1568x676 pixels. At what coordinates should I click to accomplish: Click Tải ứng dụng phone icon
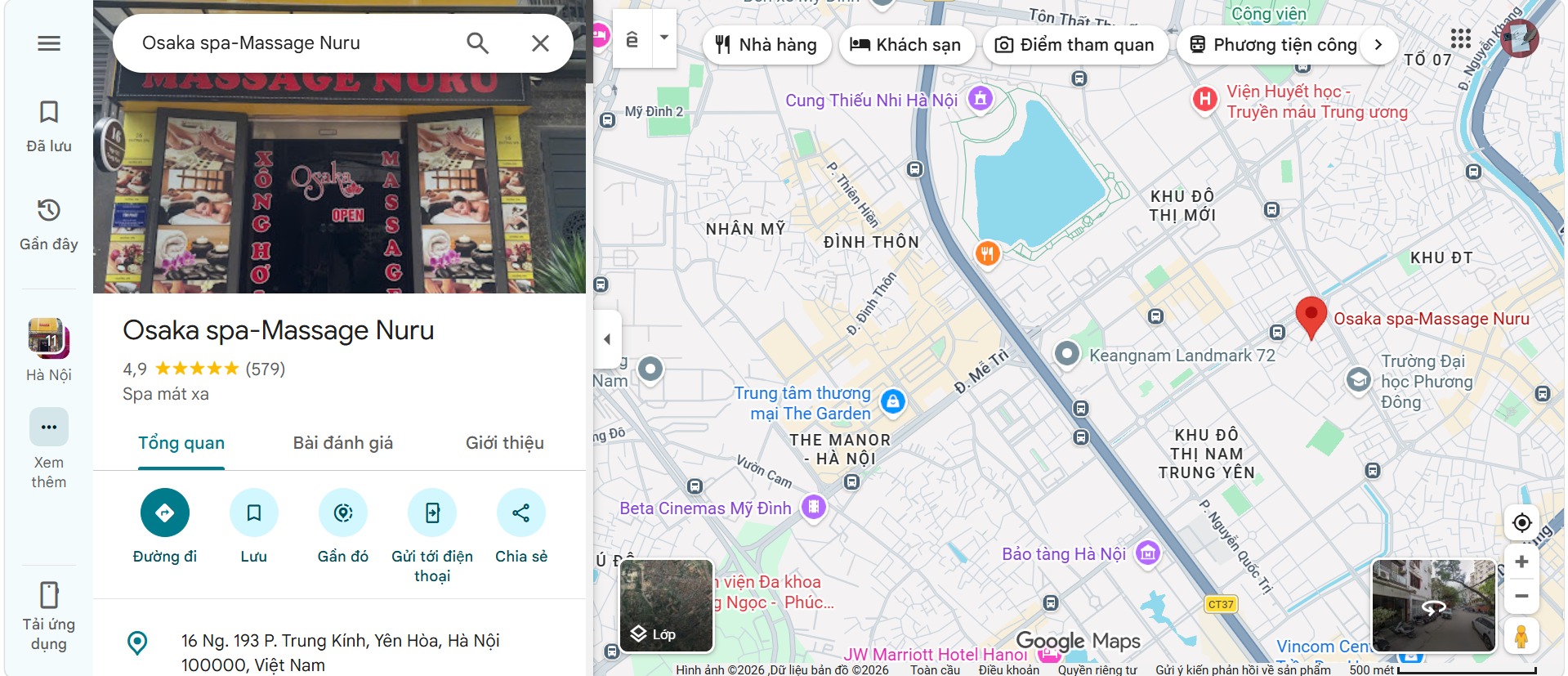(49, 595)
